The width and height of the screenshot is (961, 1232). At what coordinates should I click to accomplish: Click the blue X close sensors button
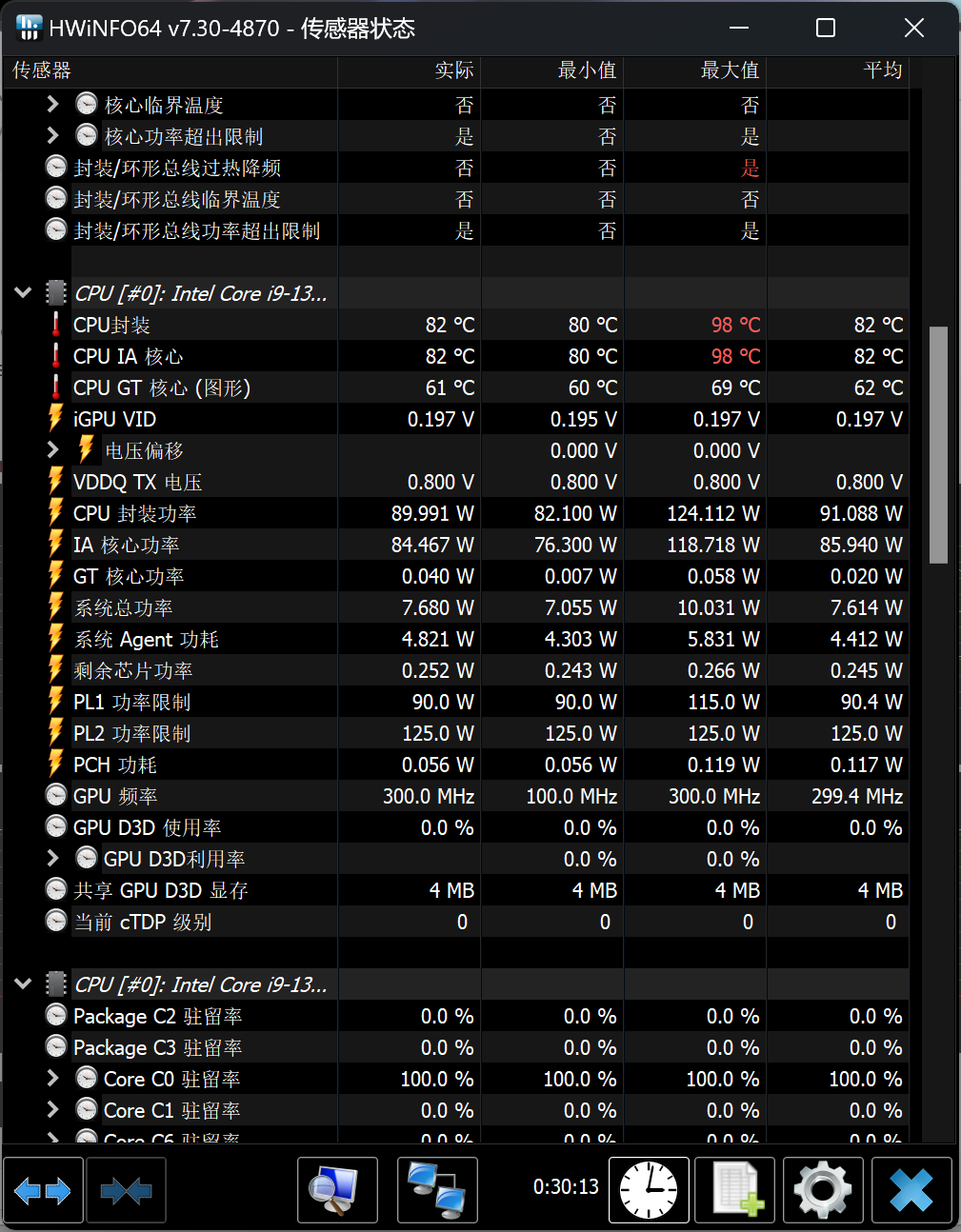coord(911,1190)
